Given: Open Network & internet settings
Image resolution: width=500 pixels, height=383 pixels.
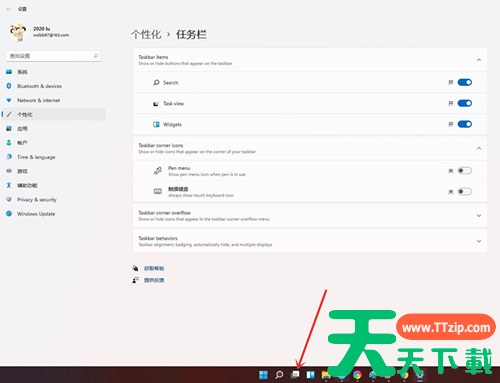Looking at the screenshot, I should click(53, 100).
